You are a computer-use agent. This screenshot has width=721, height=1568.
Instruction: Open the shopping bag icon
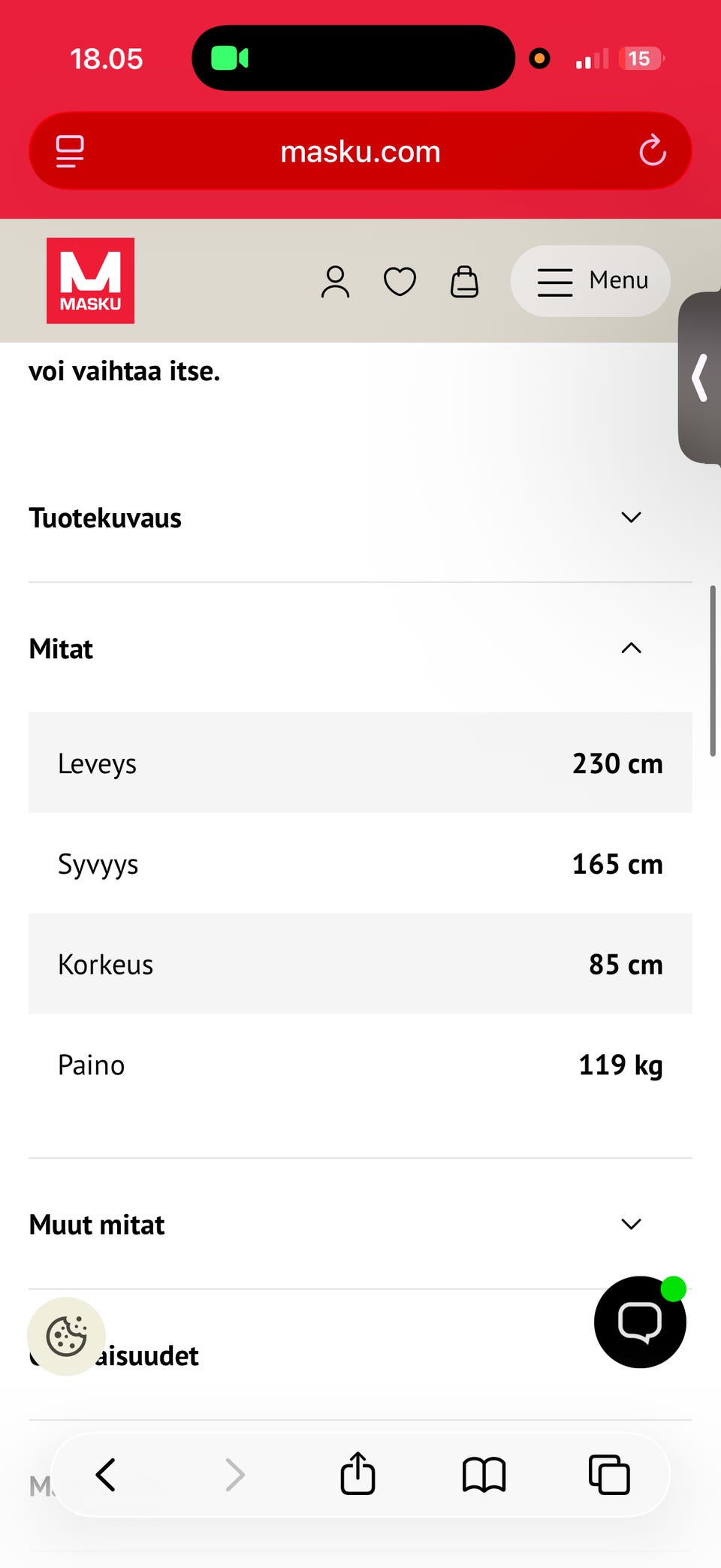coord(464,282)
